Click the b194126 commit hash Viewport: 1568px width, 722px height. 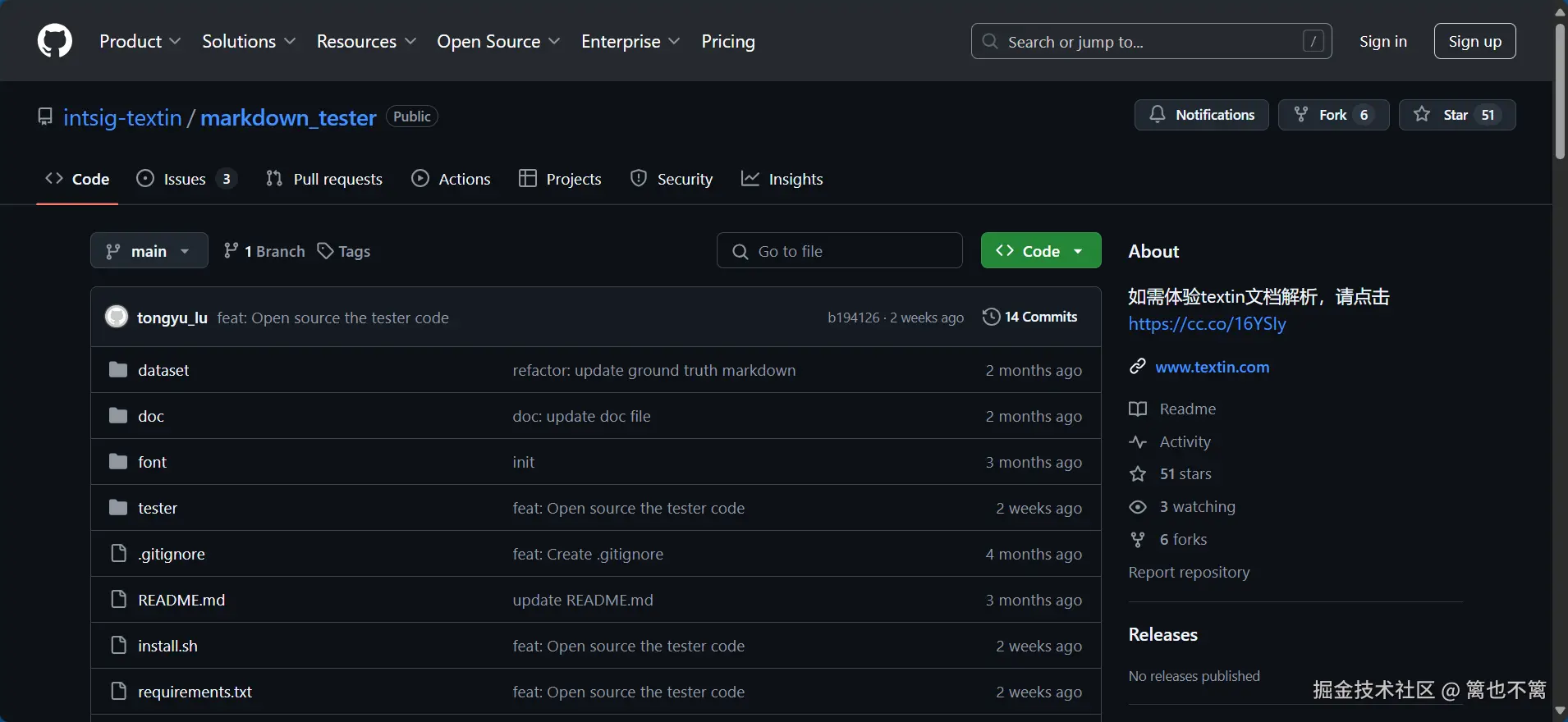coord(853,318)
